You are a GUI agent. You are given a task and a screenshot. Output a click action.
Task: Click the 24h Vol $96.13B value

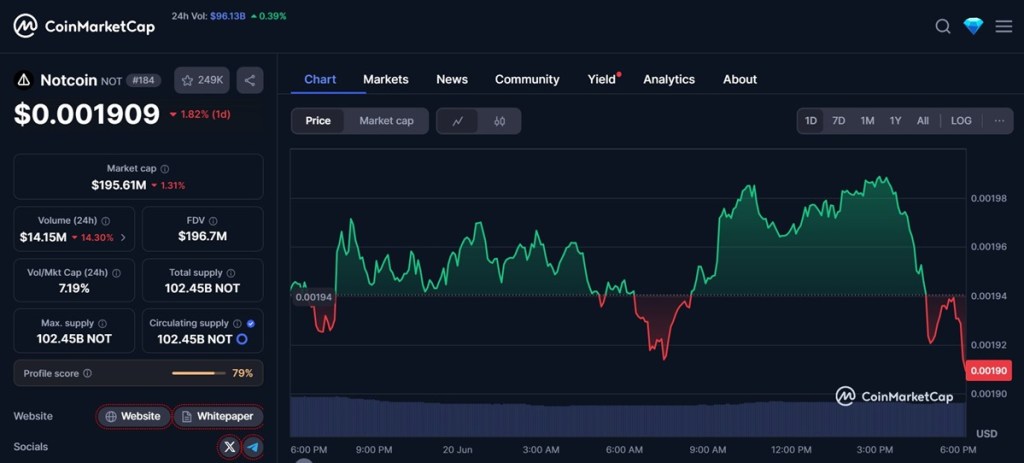(x=227, y=16)
